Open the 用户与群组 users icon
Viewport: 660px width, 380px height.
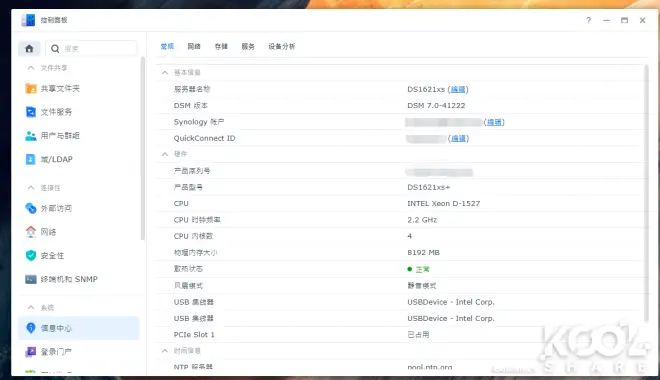click(x=31, y=136)
